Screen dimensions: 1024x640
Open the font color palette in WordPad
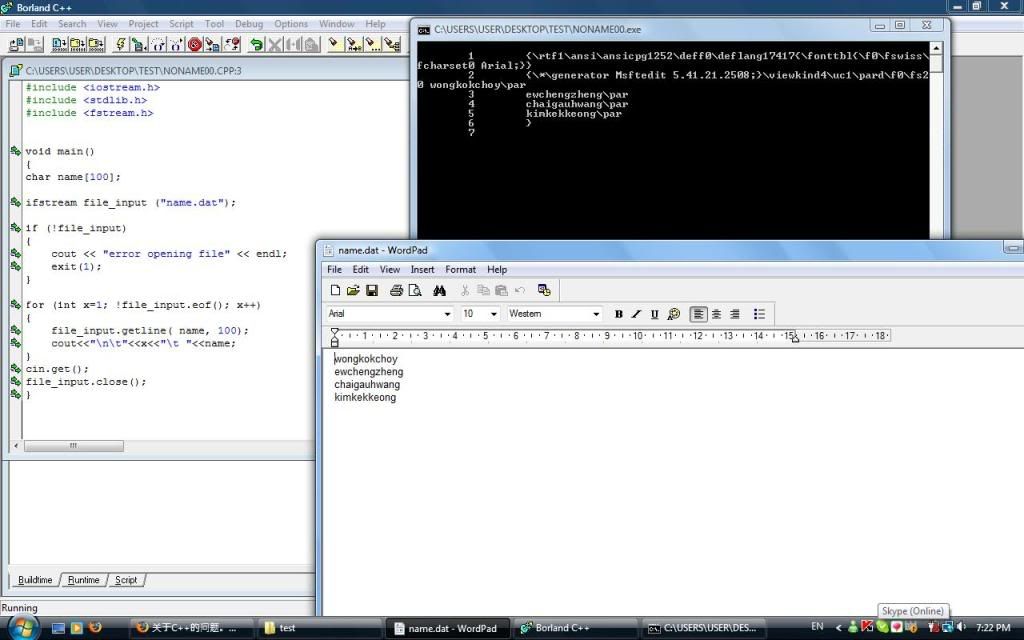point(674,314)
